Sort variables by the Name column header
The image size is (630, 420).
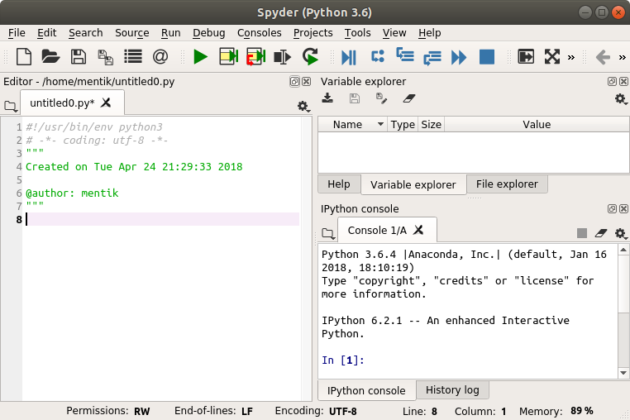(x=347, y=125)
